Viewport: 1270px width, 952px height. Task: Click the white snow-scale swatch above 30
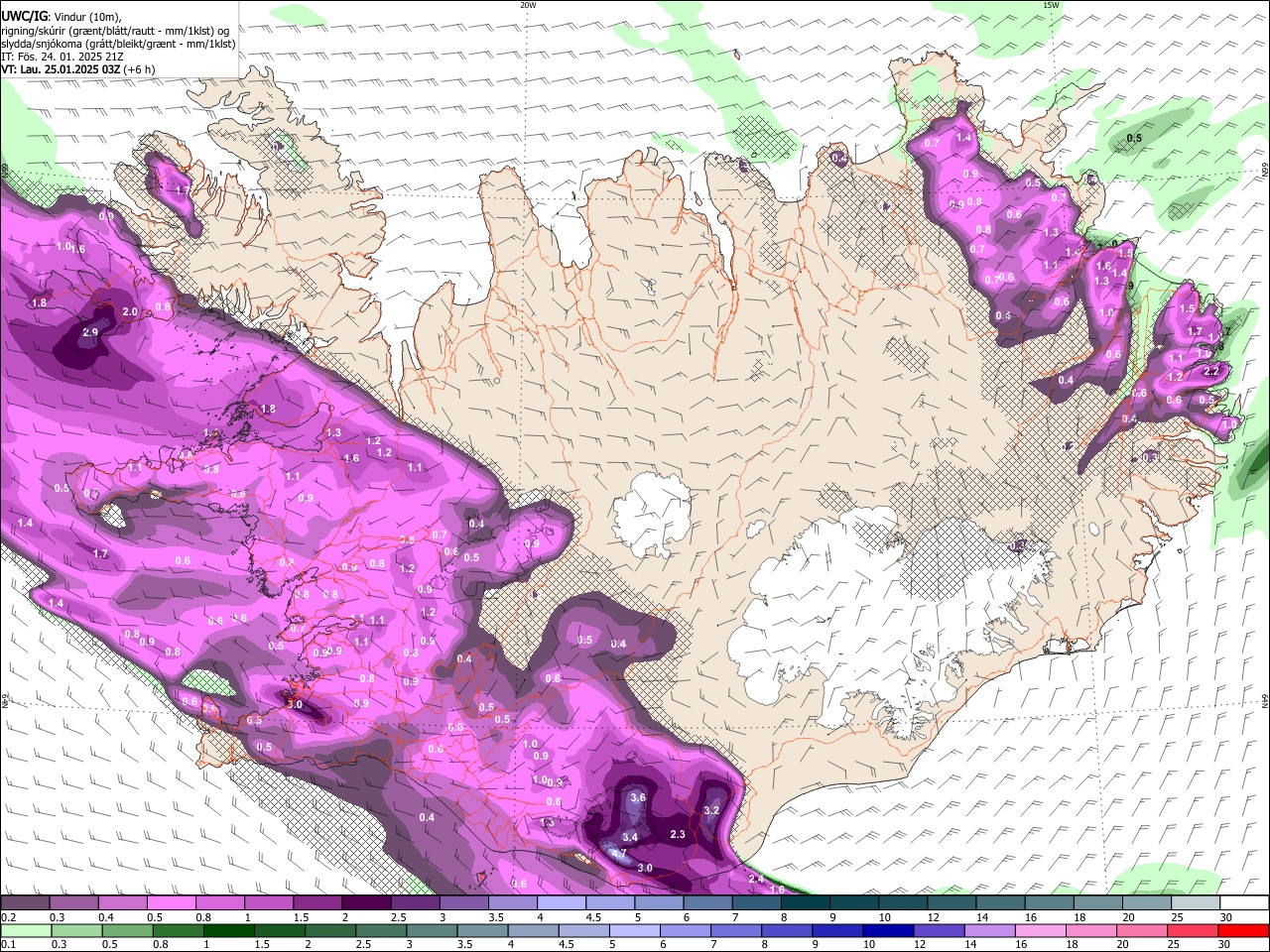pos(1244,902)
